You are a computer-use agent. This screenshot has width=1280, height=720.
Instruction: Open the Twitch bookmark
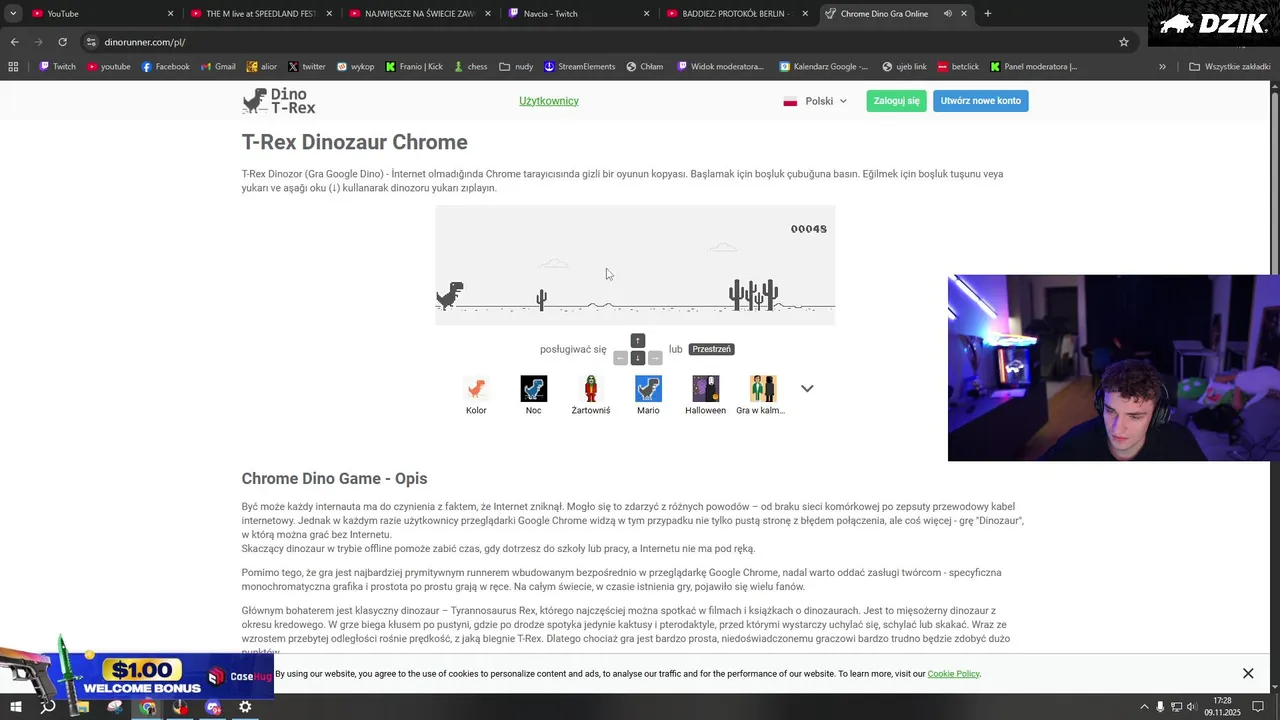pos(57,67)
